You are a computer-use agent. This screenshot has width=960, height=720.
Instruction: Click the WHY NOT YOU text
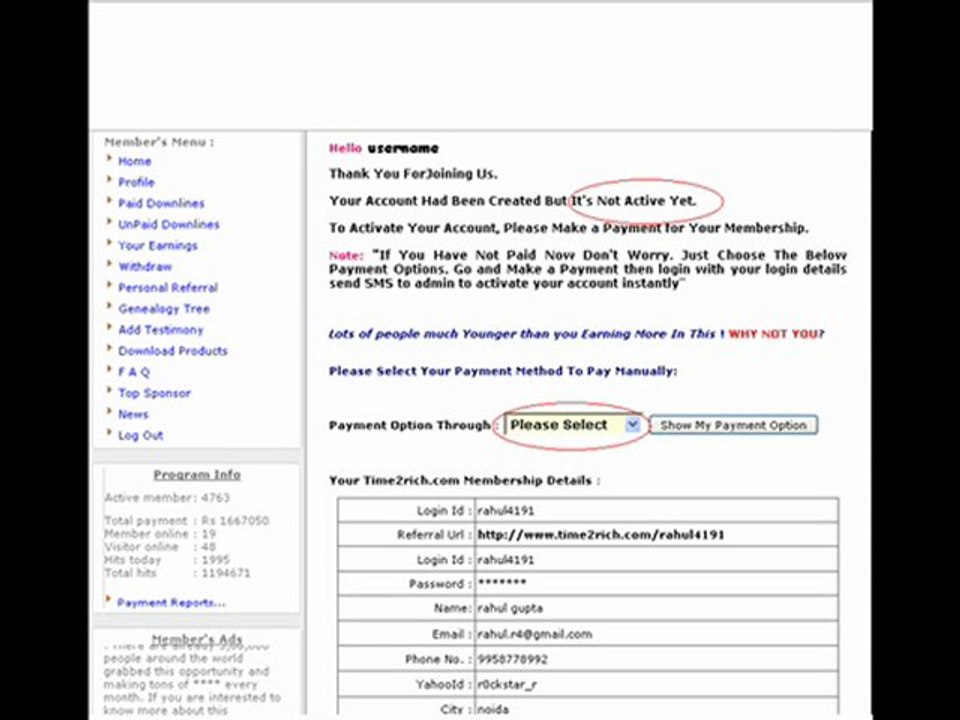[773, 334]
